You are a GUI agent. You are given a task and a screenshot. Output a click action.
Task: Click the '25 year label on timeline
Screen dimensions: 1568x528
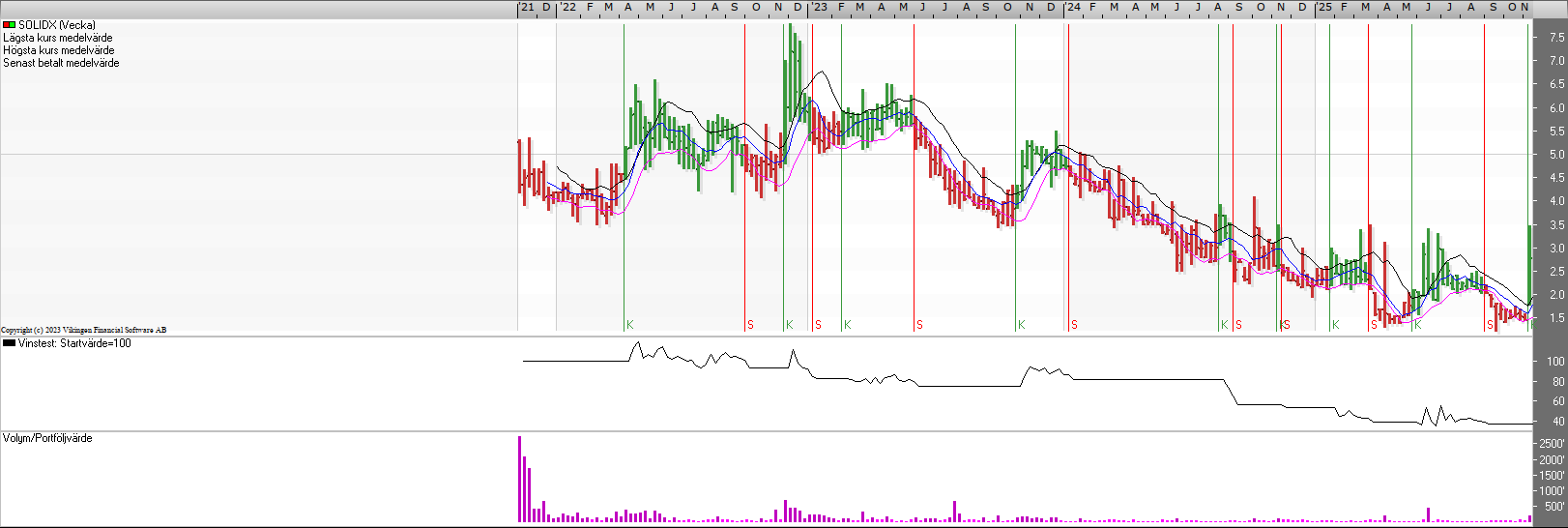[x=1324, y=8]
